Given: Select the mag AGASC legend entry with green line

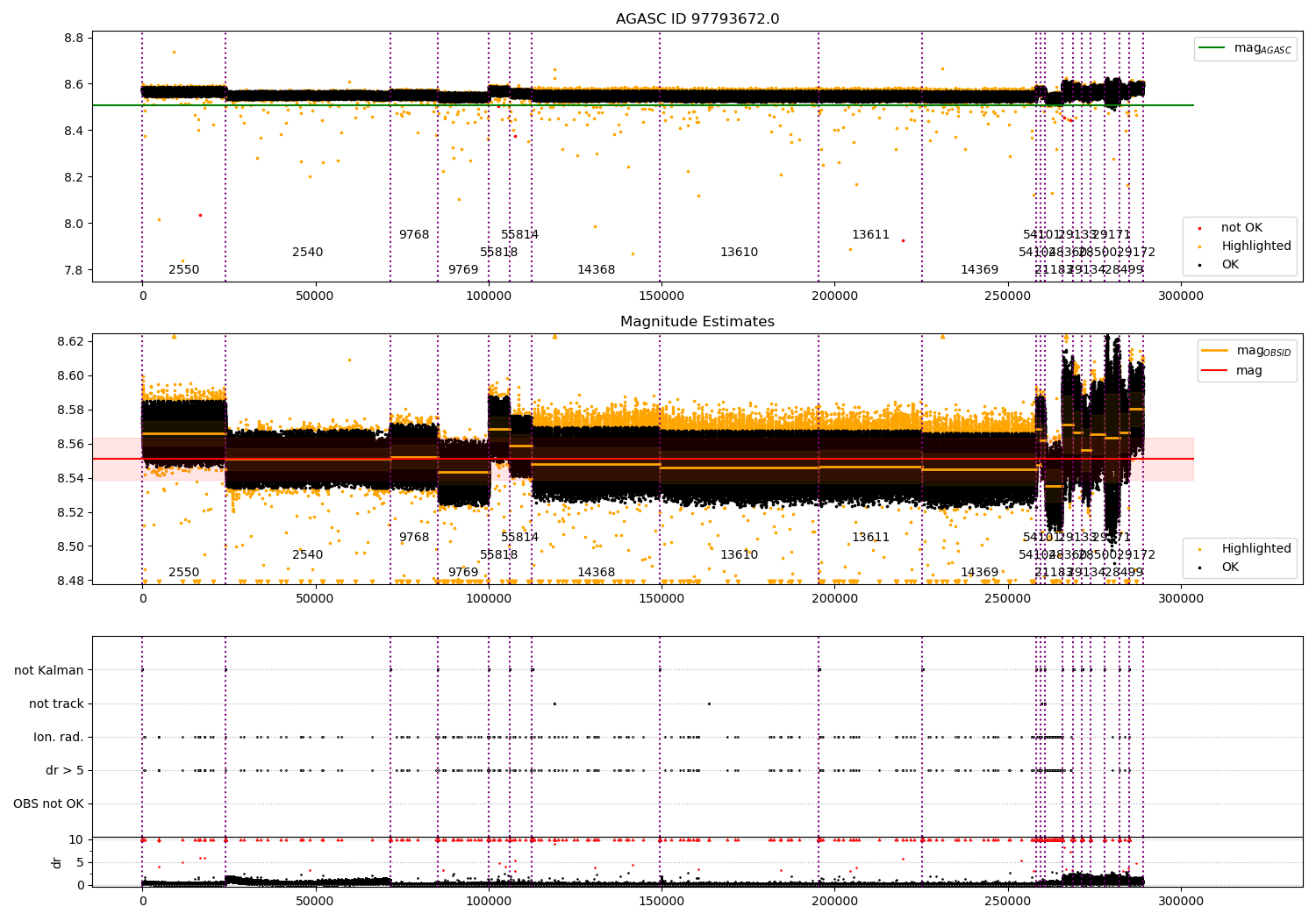Looking at the screenshot, I should 1246,49.
